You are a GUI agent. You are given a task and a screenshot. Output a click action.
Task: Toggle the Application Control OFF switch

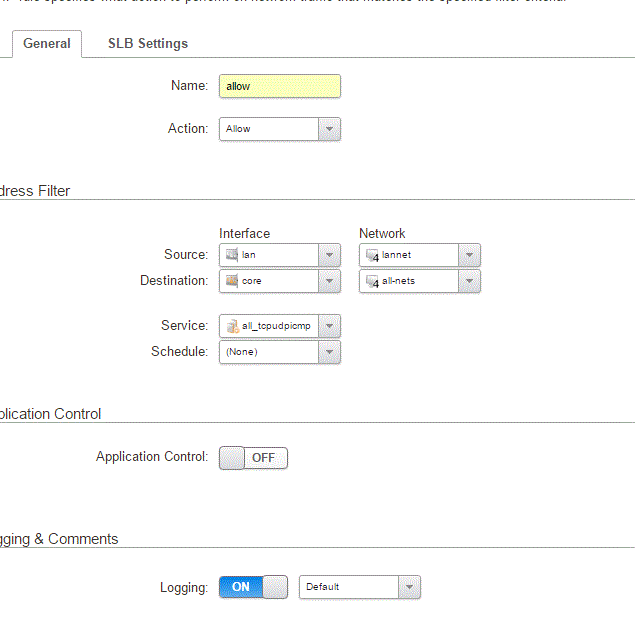tap(254, 458)
